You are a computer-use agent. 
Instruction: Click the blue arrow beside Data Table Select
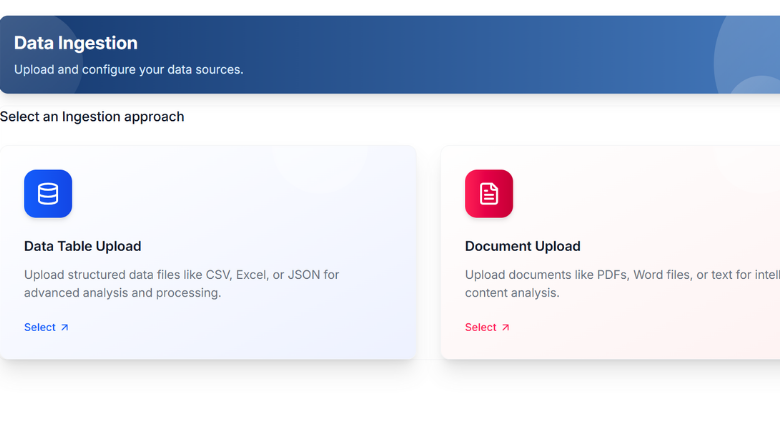(65, 327)
